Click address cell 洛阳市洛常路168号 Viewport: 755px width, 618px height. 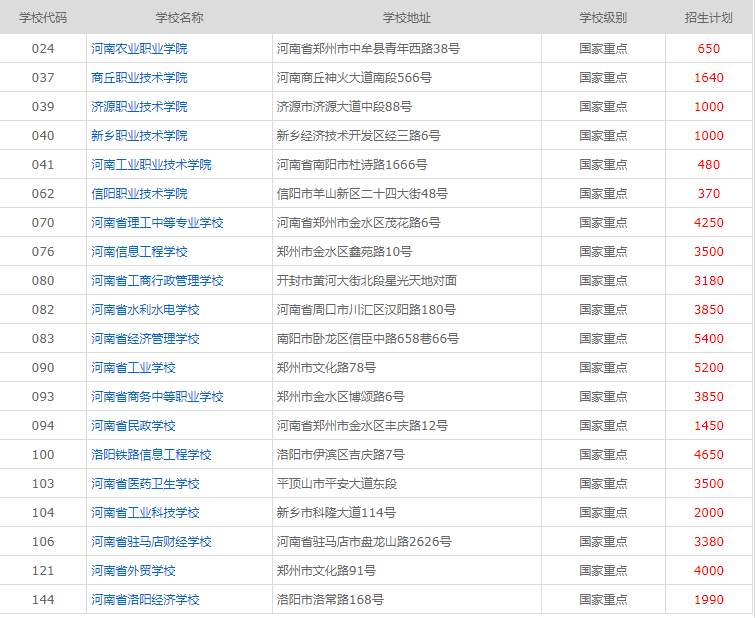click(330, 599)
